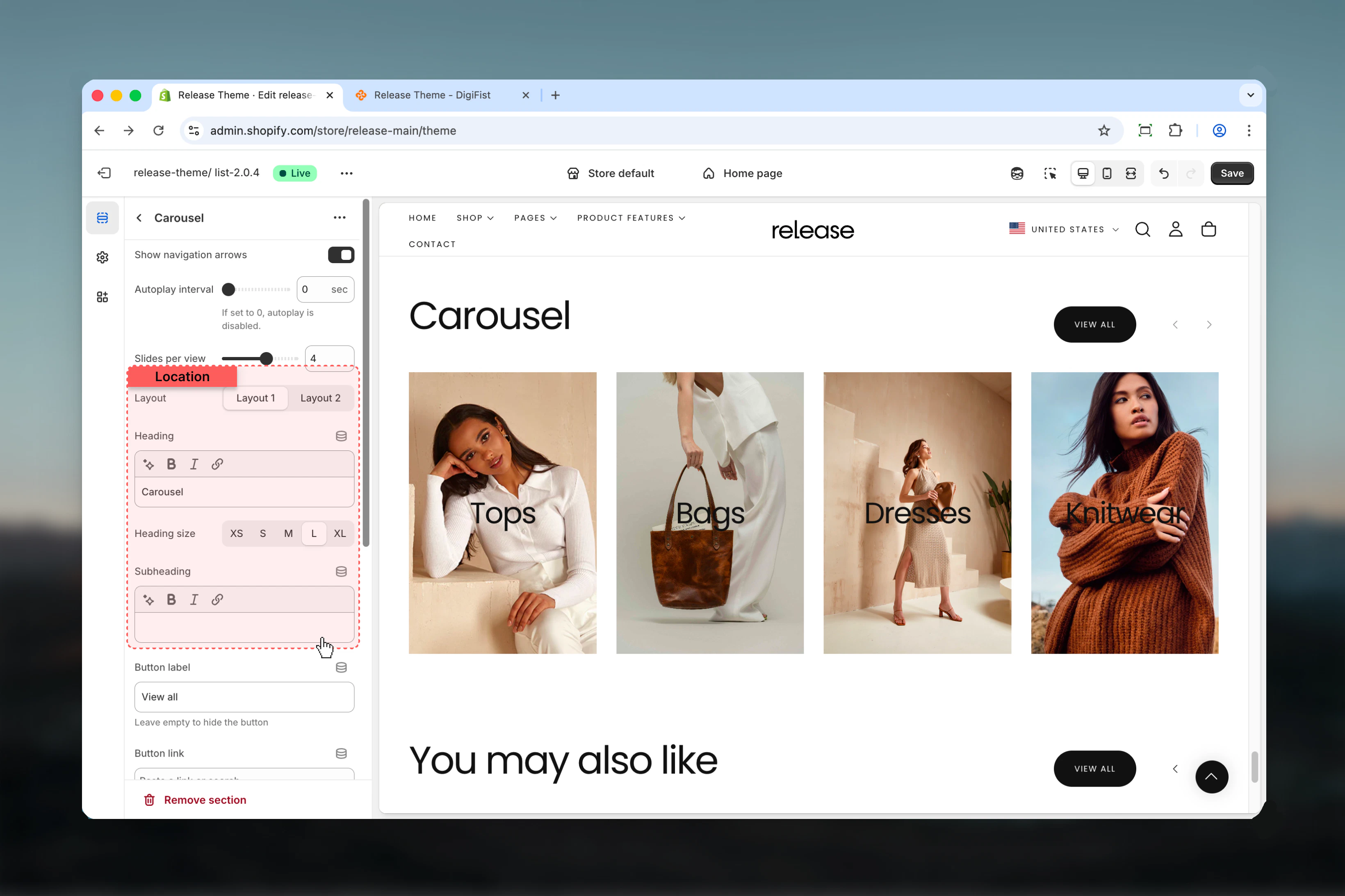Bookmark this page with star icon

pos(1104,130)
